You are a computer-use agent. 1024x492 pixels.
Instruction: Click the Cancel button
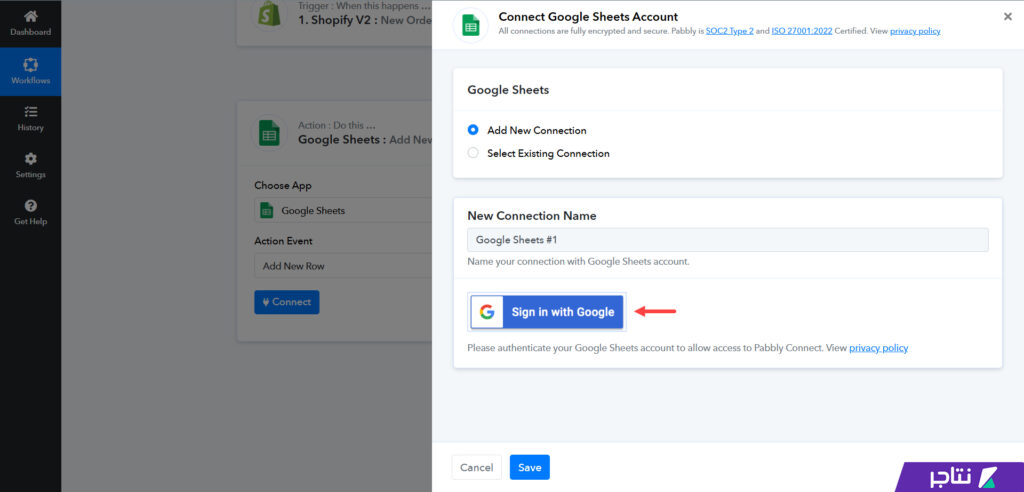pyautogui.click(x=476, y=467)
